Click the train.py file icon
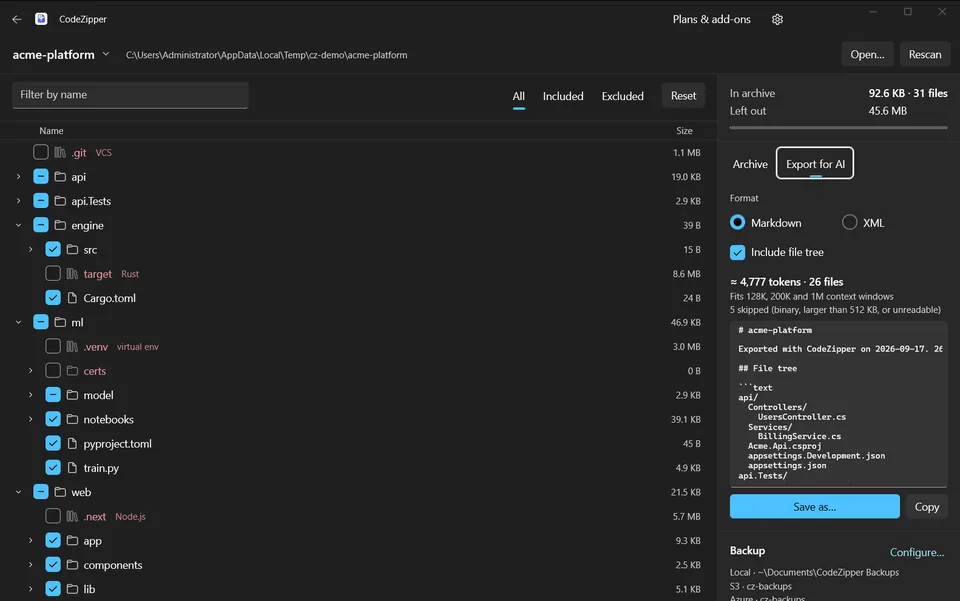The image size is (960, 601). point(72,468)
